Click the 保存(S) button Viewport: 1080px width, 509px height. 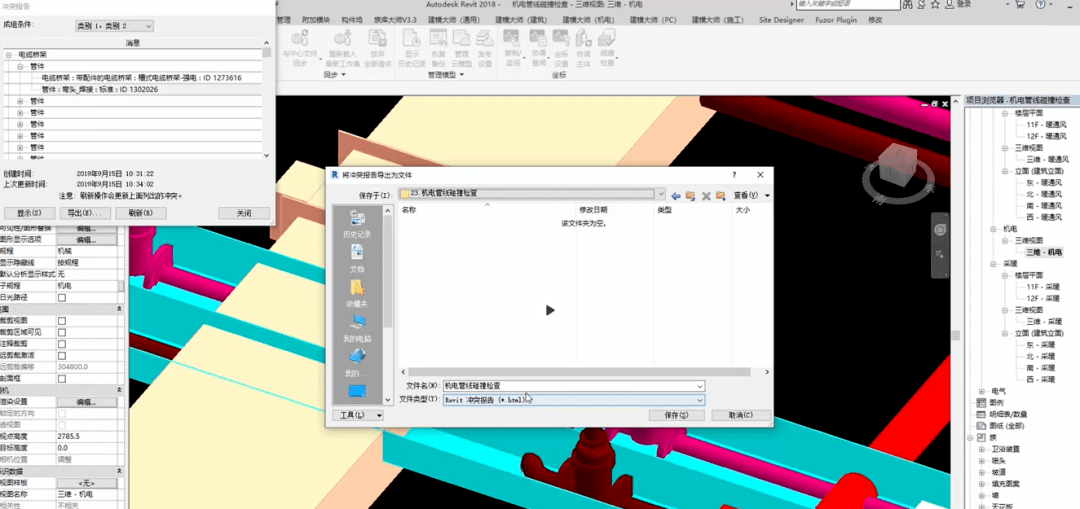click(676, 415)
